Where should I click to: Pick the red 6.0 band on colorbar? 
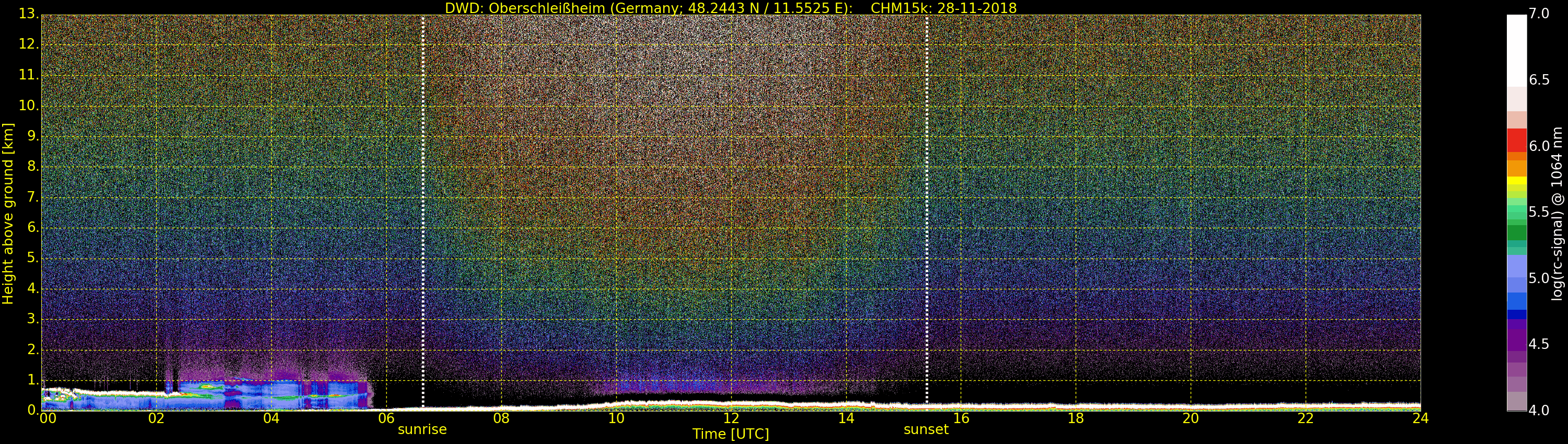(1516, 141)
